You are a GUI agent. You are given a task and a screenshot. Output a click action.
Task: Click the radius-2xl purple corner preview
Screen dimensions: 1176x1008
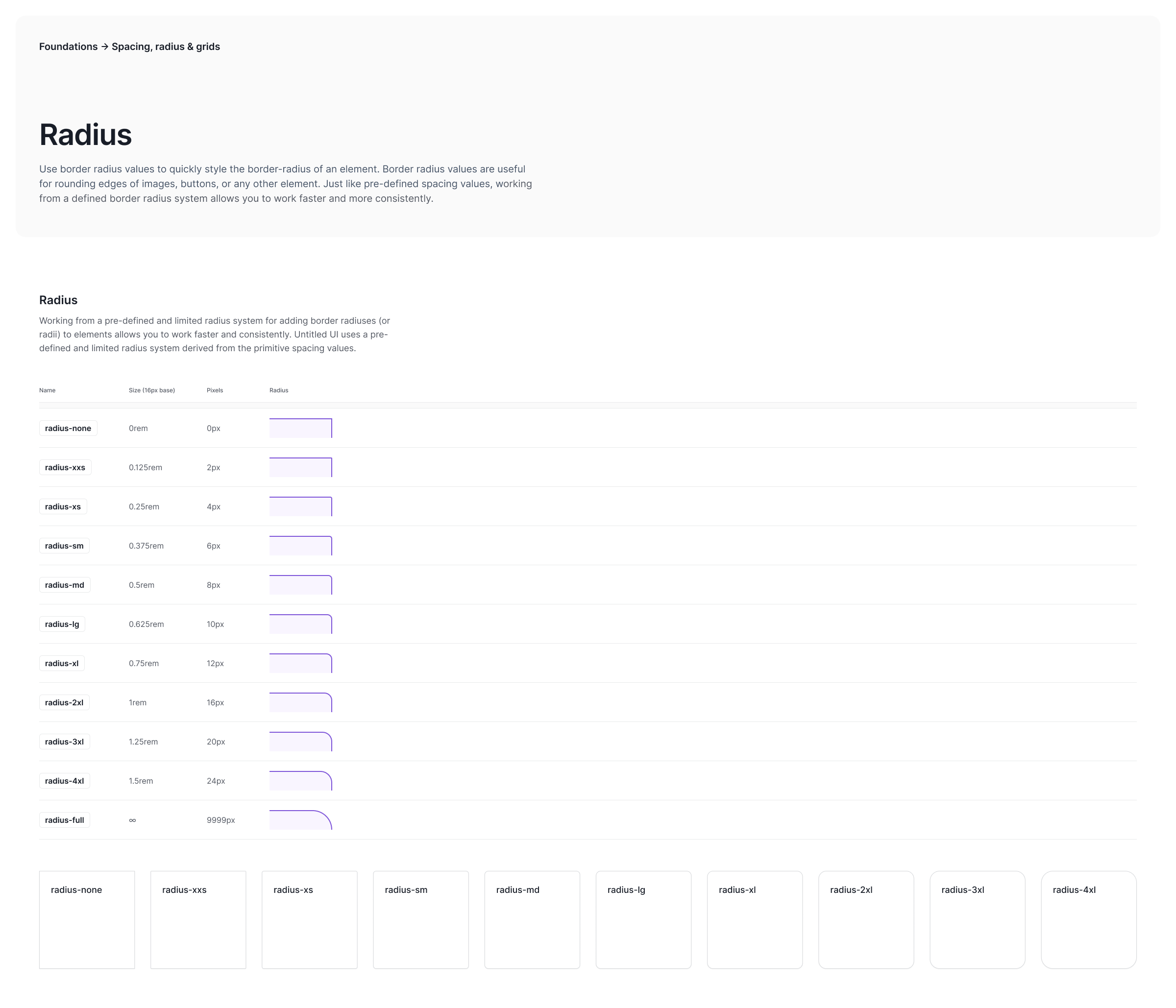[x=300, y=703]
